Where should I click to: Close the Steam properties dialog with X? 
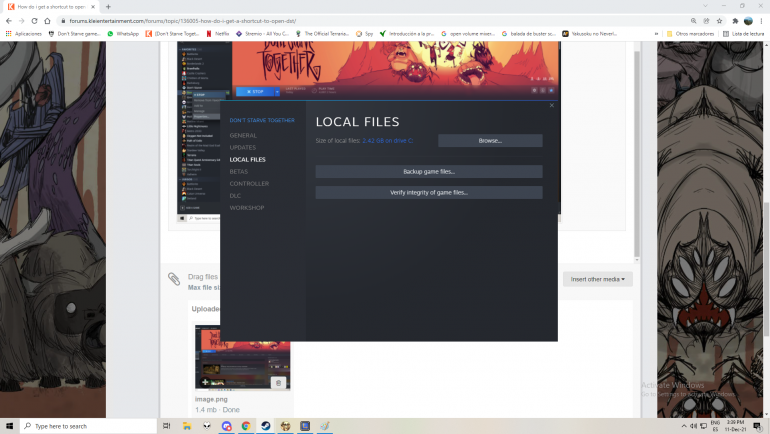pyautogui.click(x=551, y=105)
